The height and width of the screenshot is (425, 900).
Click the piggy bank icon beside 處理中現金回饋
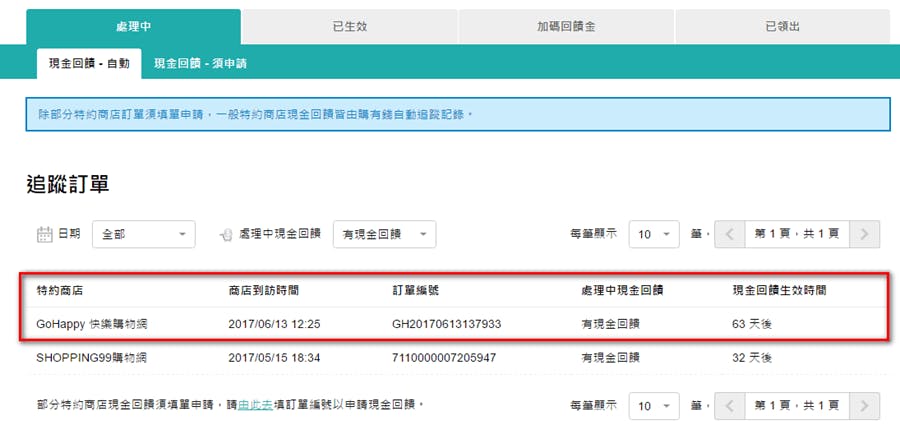coord(227,235)
